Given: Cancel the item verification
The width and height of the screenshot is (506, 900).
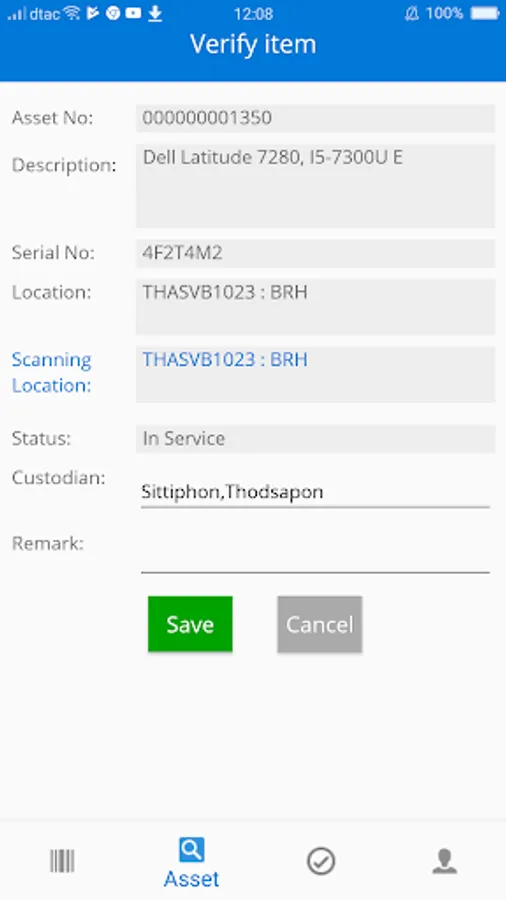Looking at the screenshot, I should click(320, 624).
